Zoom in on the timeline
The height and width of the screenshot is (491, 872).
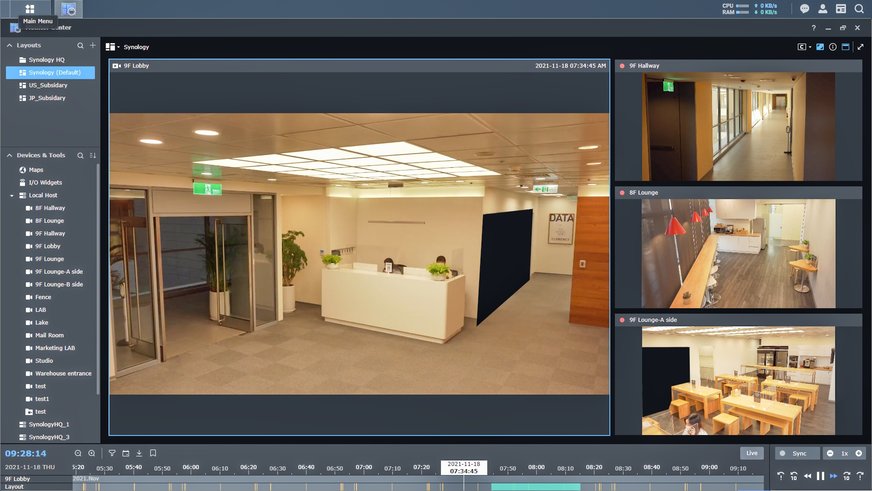click(92, 453)
